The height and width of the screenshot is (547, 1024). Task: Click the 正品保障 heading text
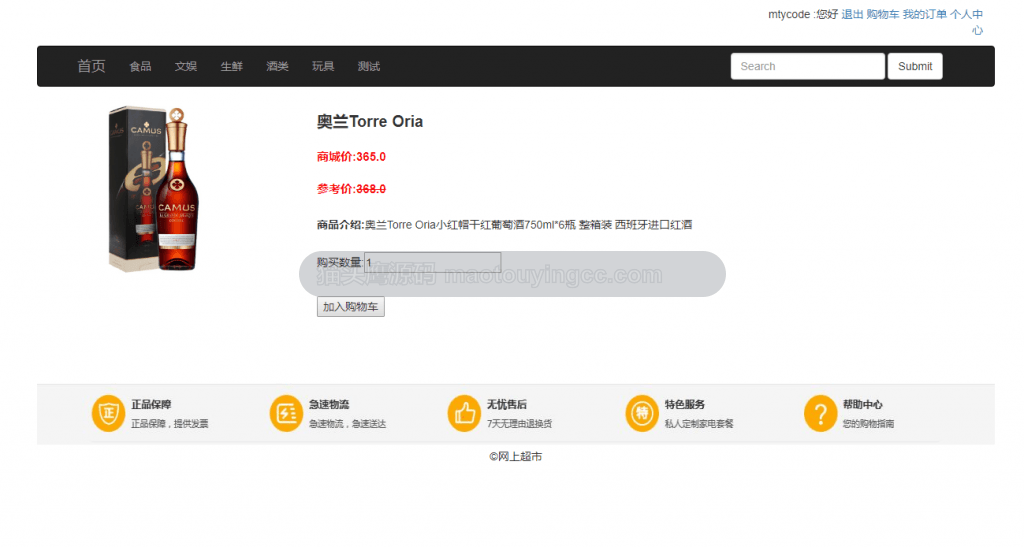coord(152,405)
